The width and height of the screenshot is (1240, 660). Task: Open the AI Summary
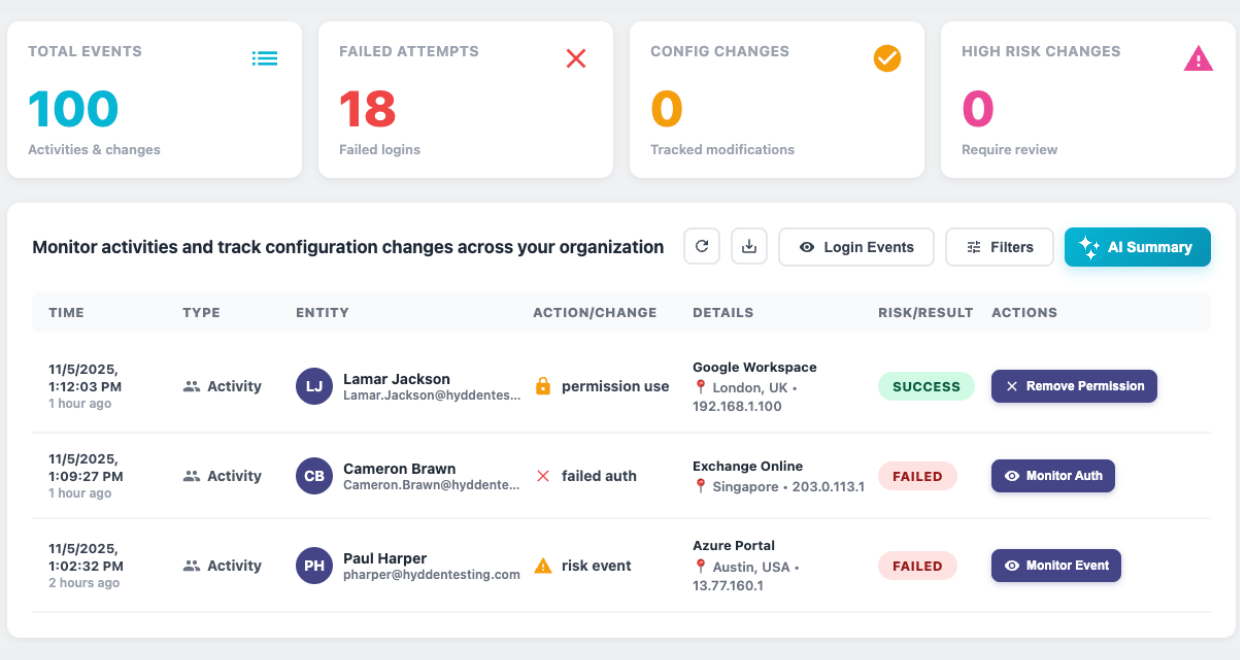(1137, 247)
